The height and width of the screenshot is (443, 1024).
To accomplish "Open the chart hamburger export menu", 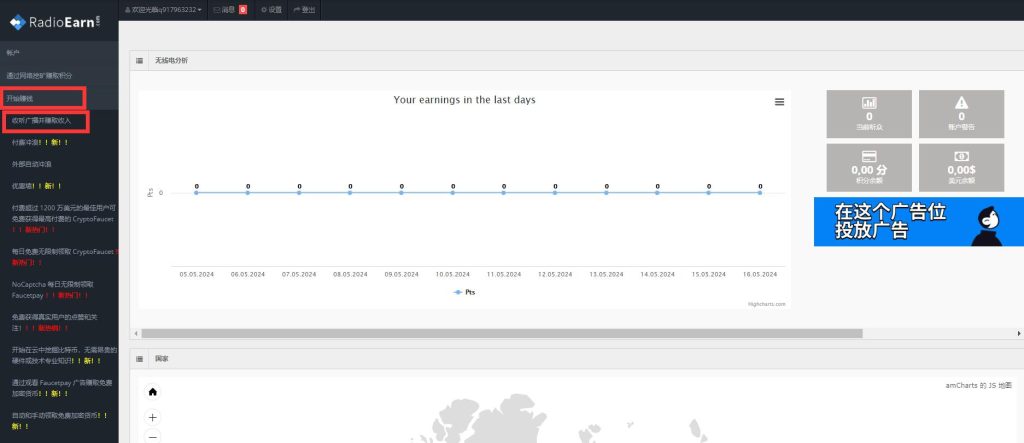I will point(779,102).
